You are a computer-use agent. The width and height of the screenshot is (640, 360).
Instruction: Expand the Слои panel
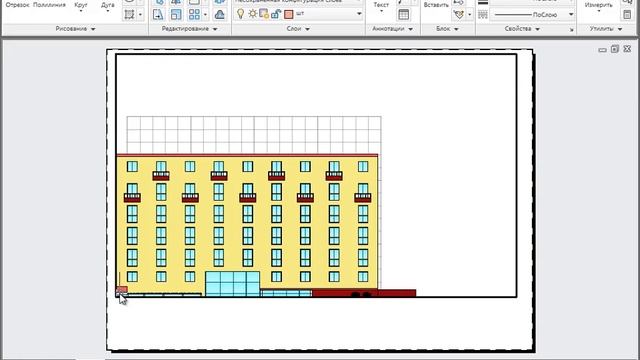[x=298, y=29]
